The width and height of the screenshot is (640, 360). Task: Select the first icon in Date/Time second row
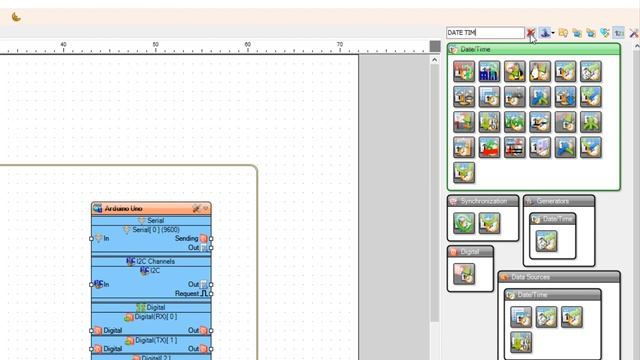(464, 97)
